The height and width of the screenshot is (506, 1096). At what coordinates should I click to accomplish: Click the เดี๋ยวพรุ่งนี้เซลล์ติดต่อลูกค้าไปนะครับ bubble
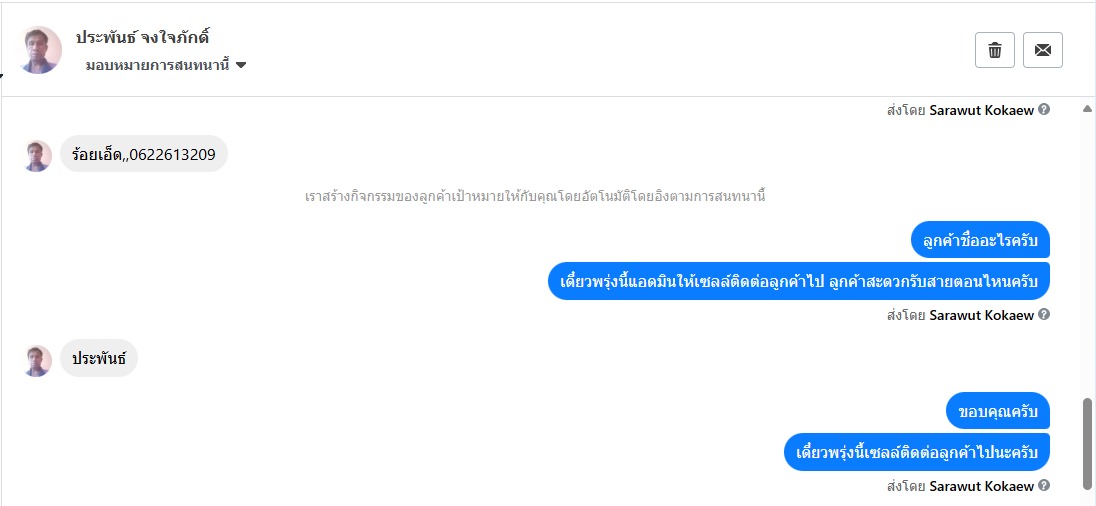916,452
